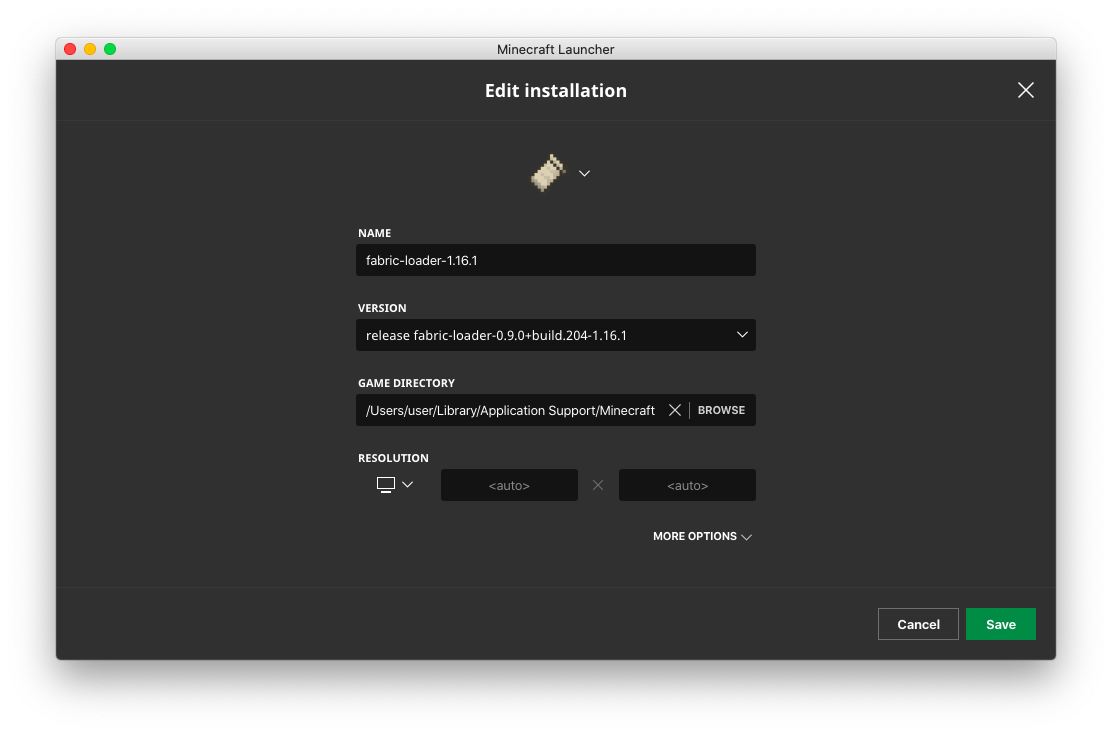Click the chevron next to MORE OPTIONS
Viewport: 1112px width, 734px height.
click(x=746, y=537)
